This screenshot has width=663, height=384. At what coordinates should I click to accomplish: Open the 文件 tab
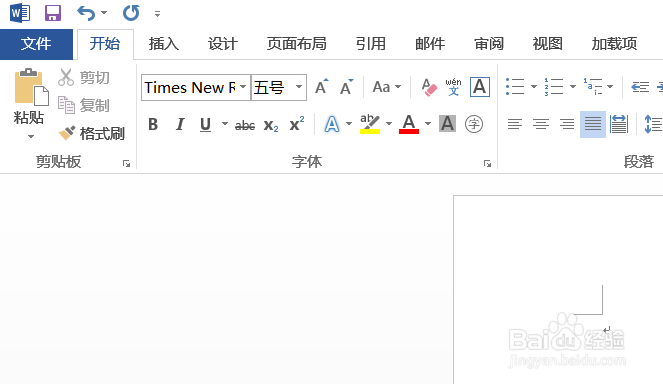(x=36, y=44)
